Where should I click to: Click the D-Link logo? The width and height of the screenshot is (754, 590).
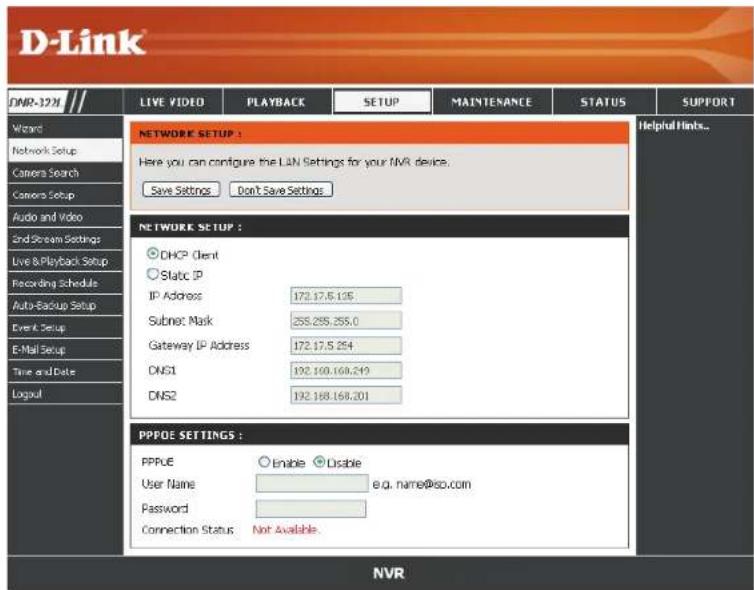coord(82,42)
